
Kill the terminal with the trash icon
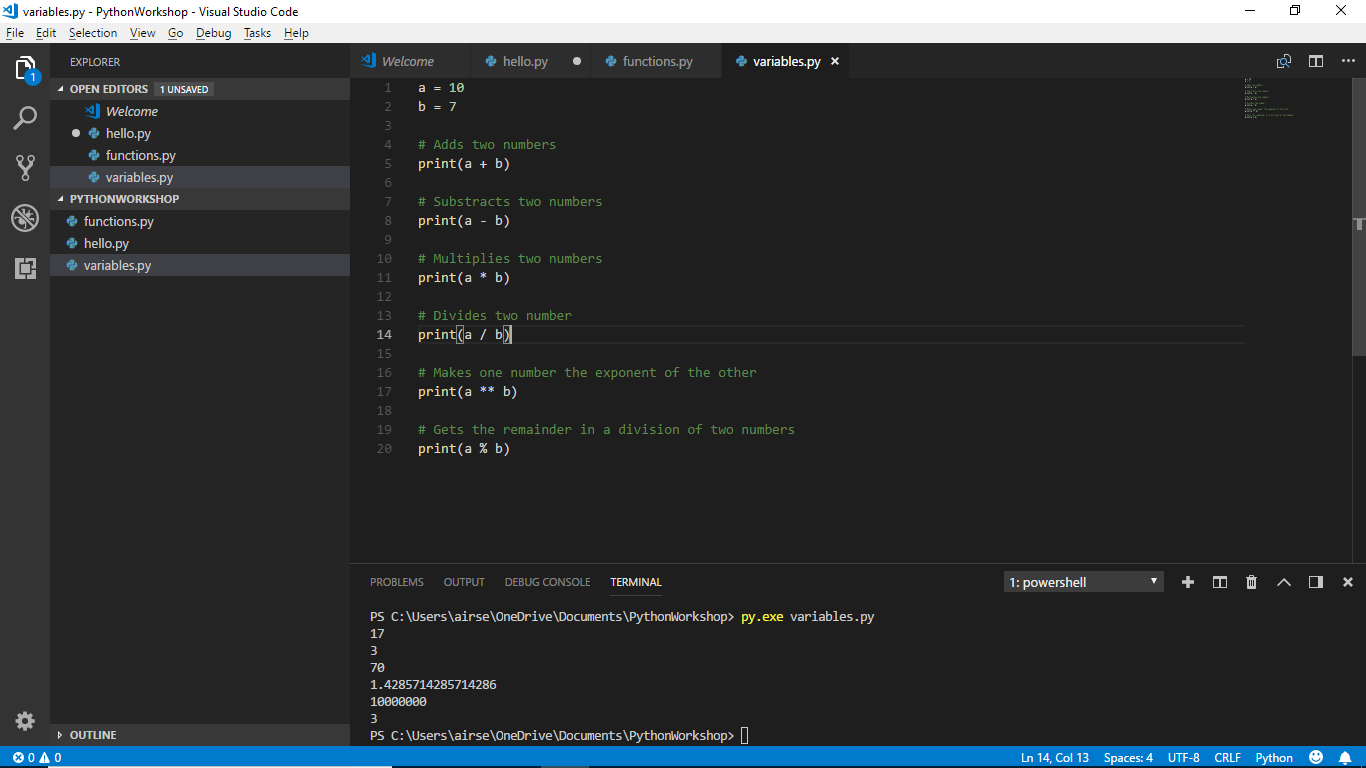(x=1251, y=582)
